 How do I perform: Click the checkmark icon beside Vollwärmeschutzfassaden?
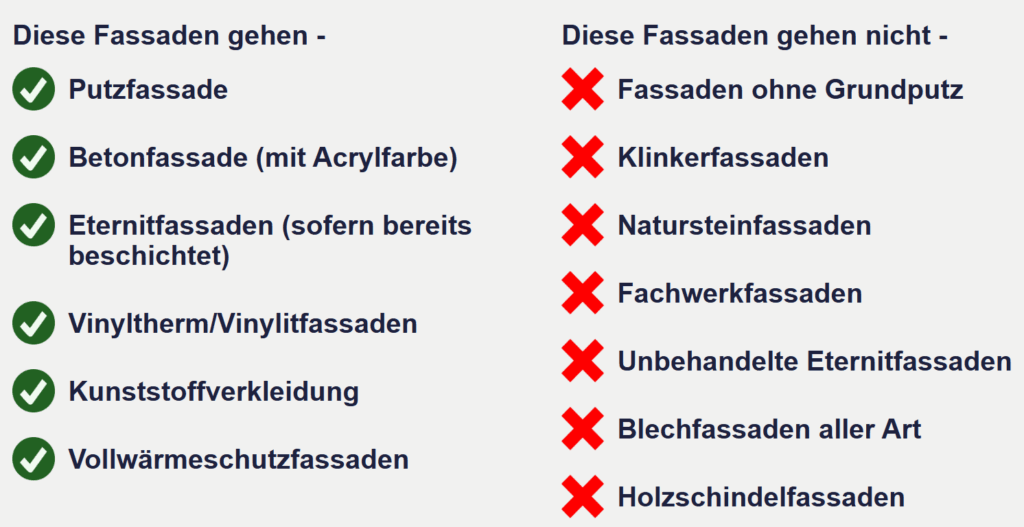(x=33, y=459)
